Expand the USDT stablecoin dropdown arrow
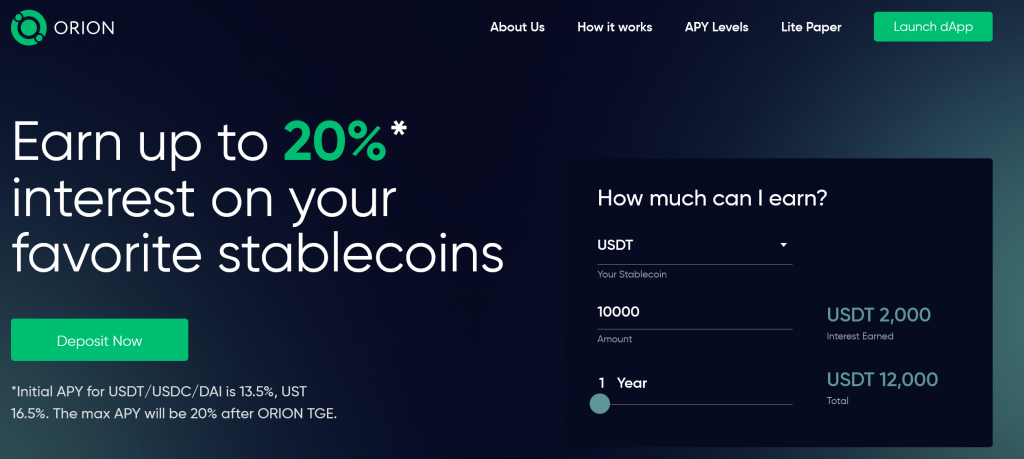The image size is (1024, 459). pos(784,245)
